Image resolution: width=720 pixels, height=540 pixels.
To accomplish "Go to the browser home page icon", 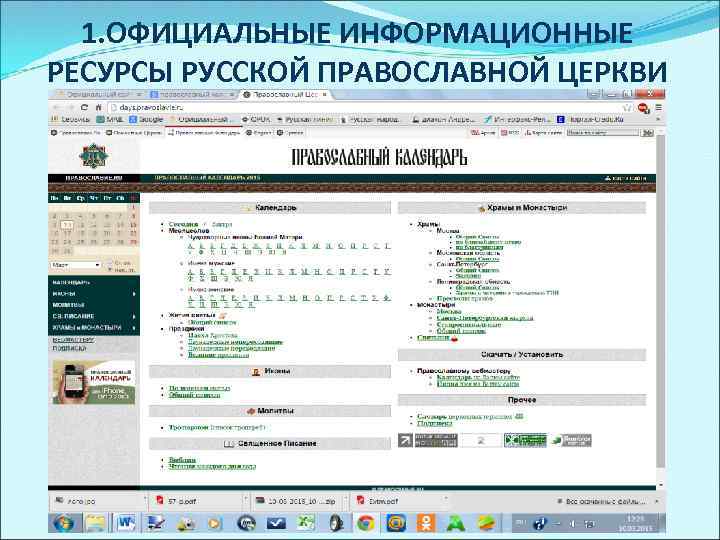I will 98,107.
